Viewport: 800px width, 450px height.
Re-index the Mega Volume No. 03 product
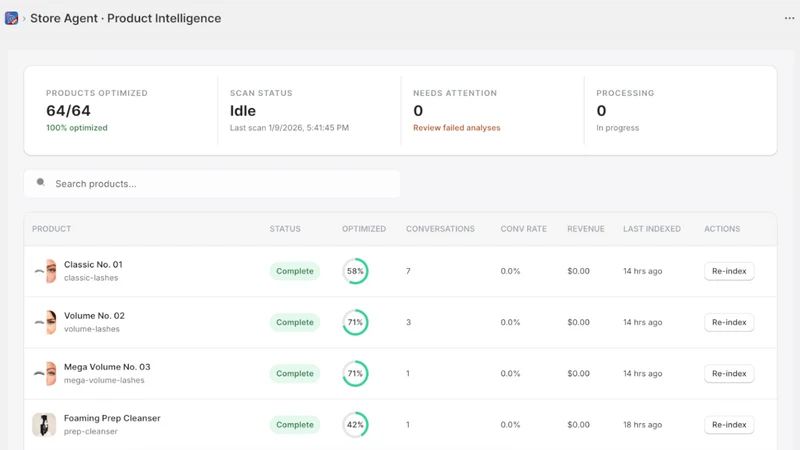click(x=729, y=373)
